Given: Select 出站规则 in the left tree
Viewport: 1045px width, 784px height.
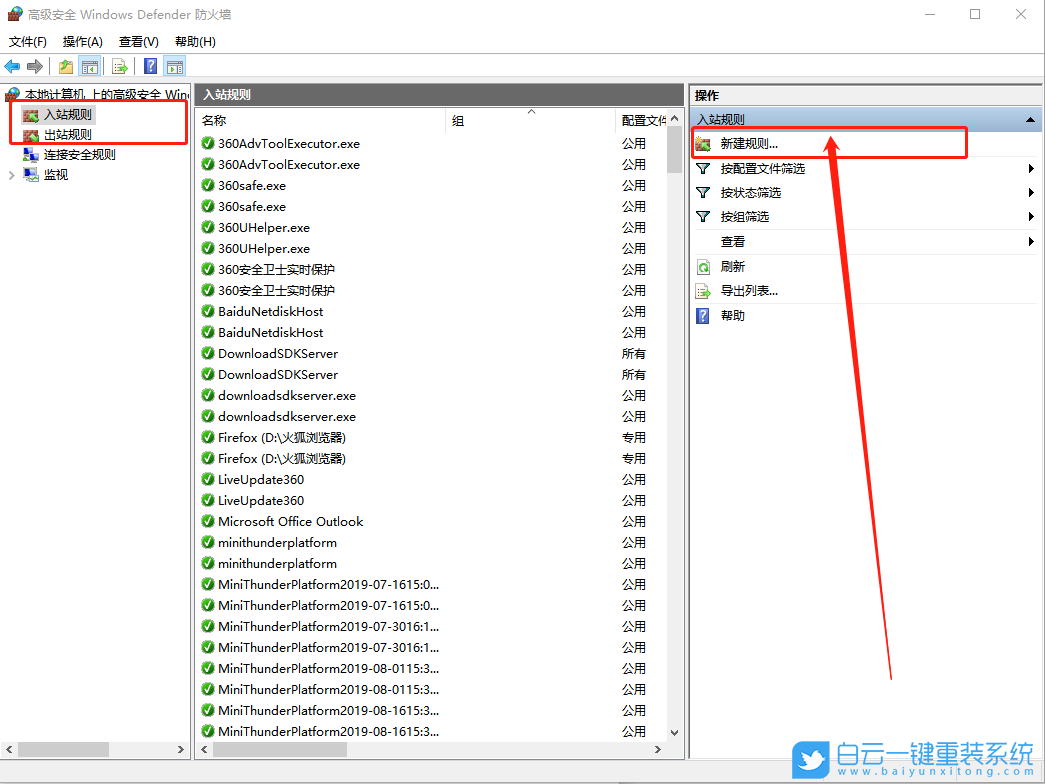Looking at the screenshot, I should [x=67, y=135].
